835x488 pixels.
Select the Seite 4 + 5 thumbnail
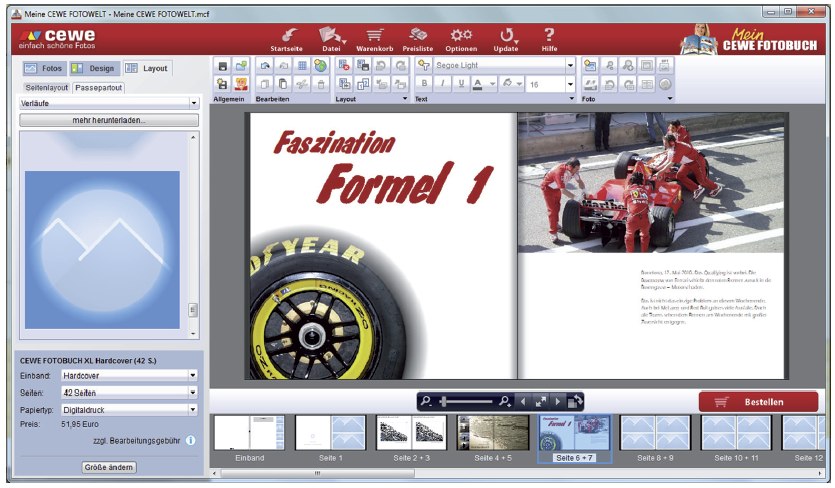point(492,433)
